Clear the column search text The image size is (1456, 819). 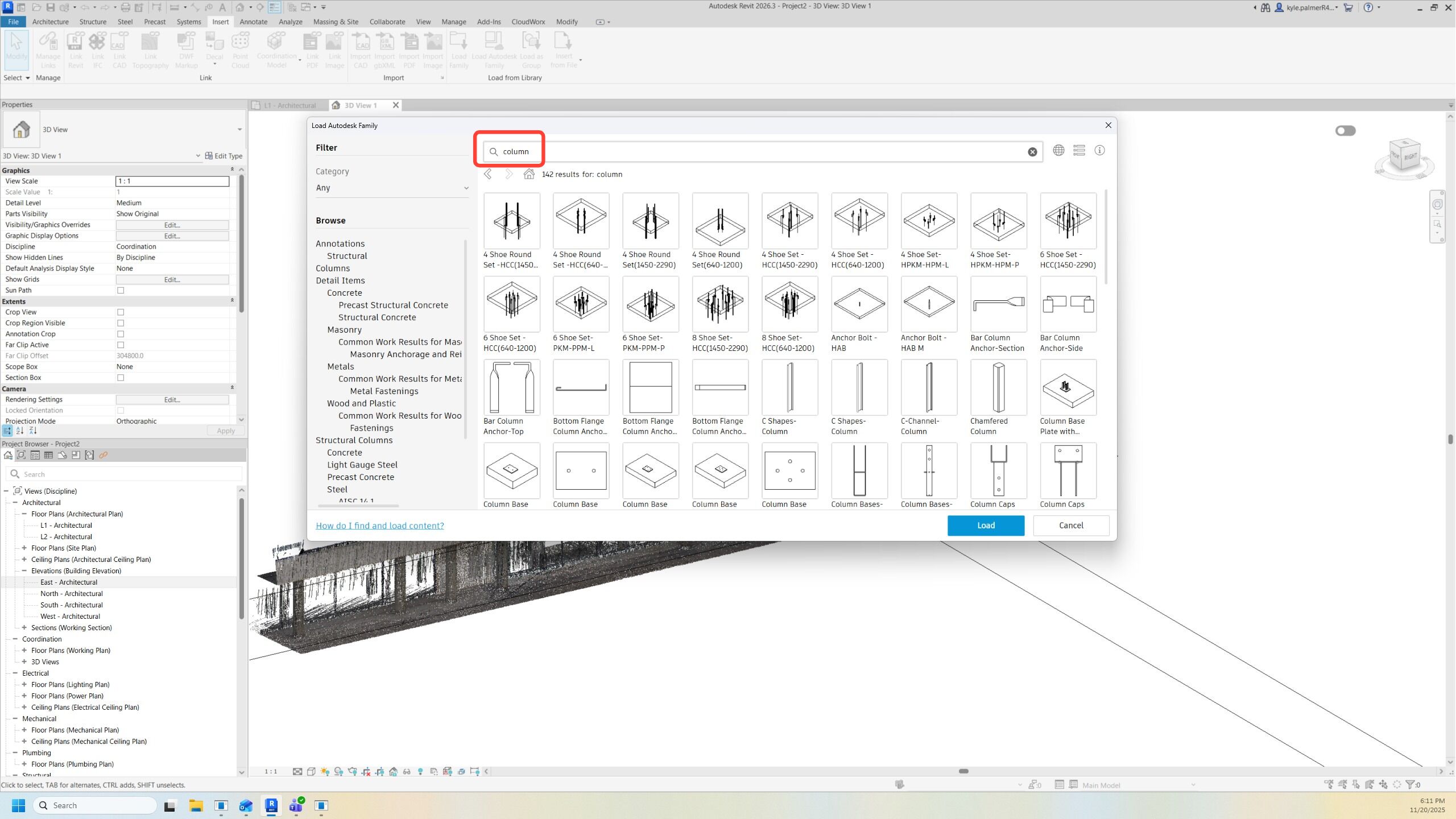1032,152
